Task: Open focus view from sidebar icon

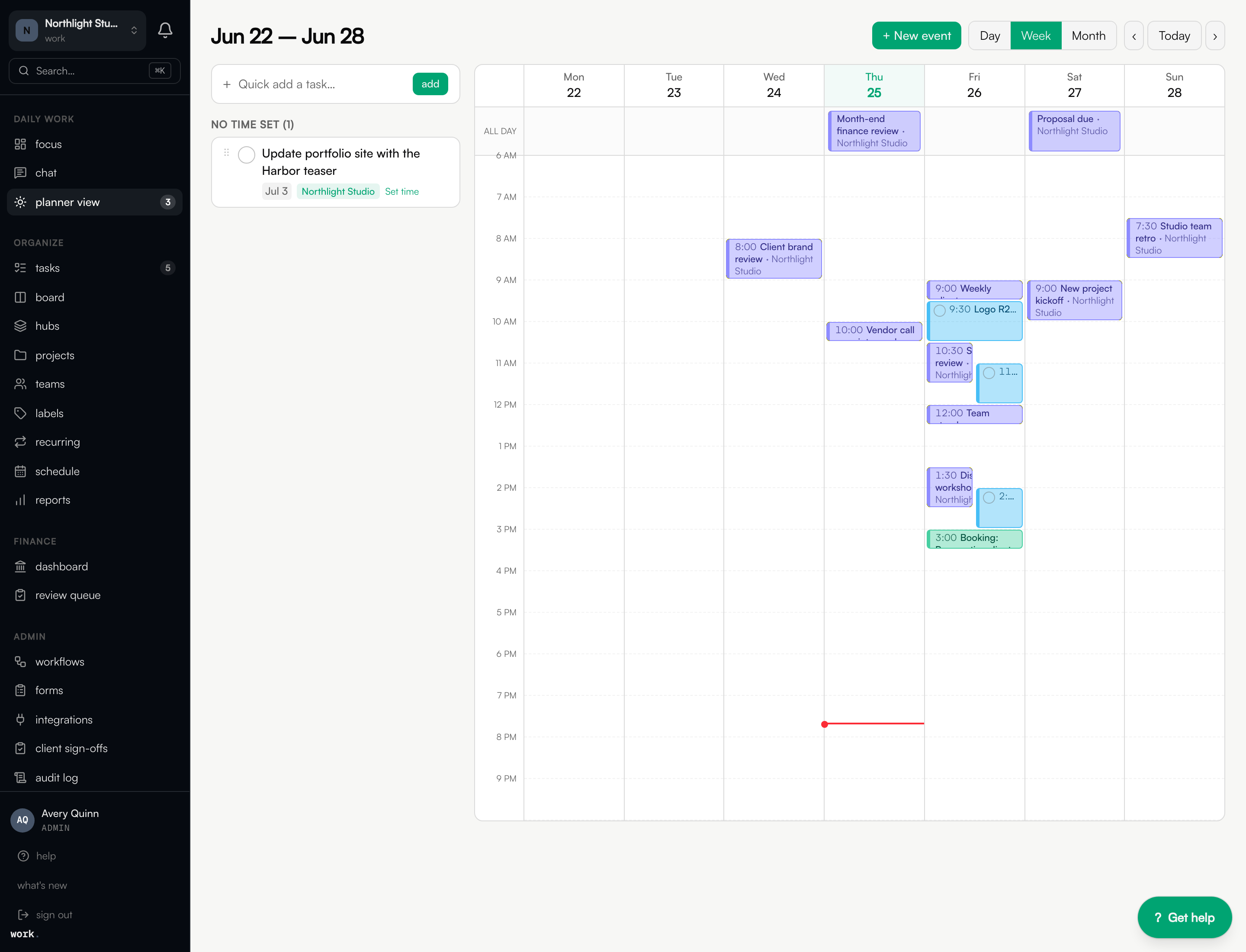Action: 20,144
